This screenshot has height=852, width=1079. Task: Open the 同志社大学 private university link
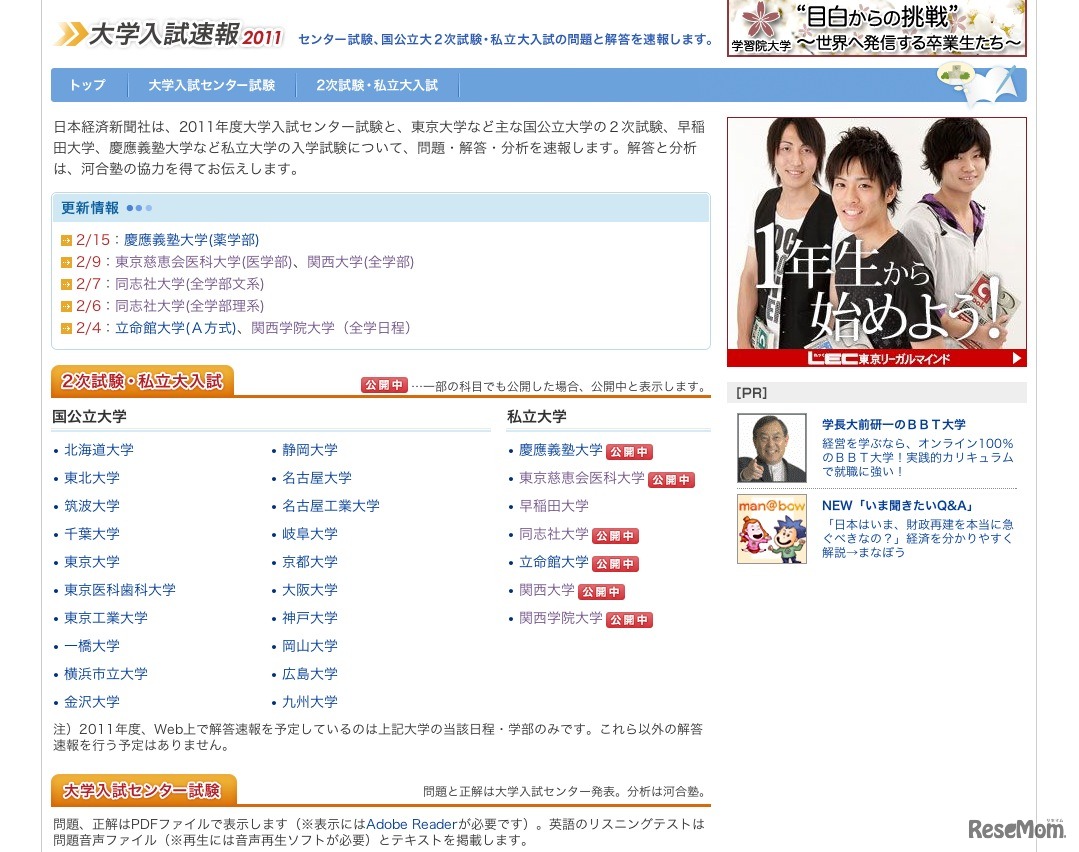coord(554,534)
